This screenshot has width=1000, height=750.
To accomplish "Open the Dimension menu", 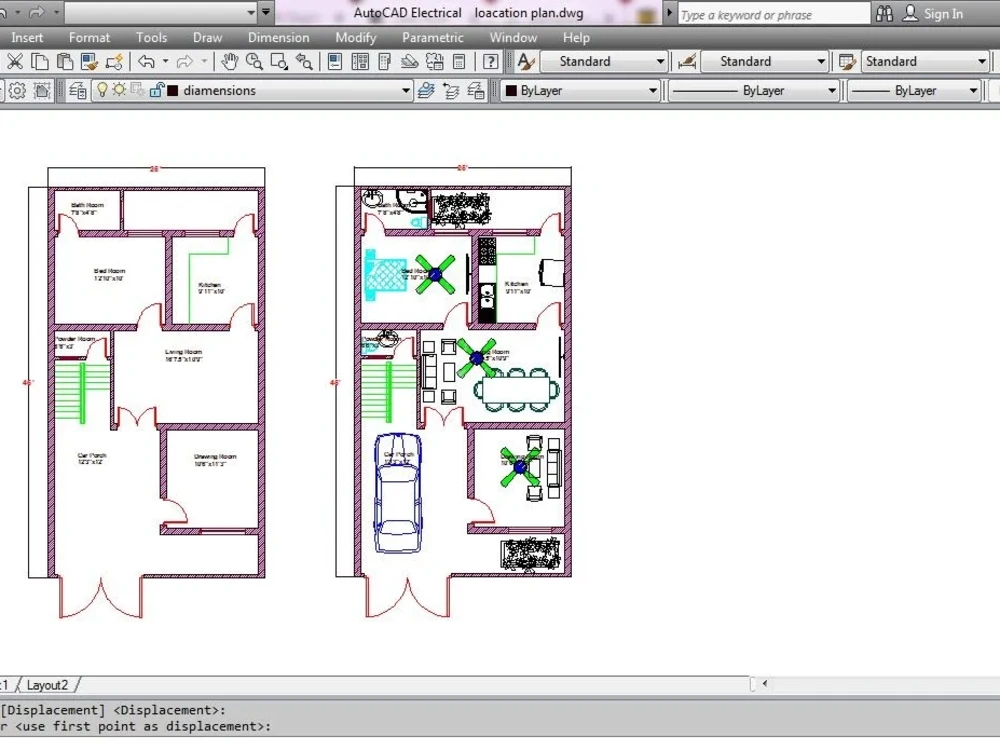I will [278, 37].
